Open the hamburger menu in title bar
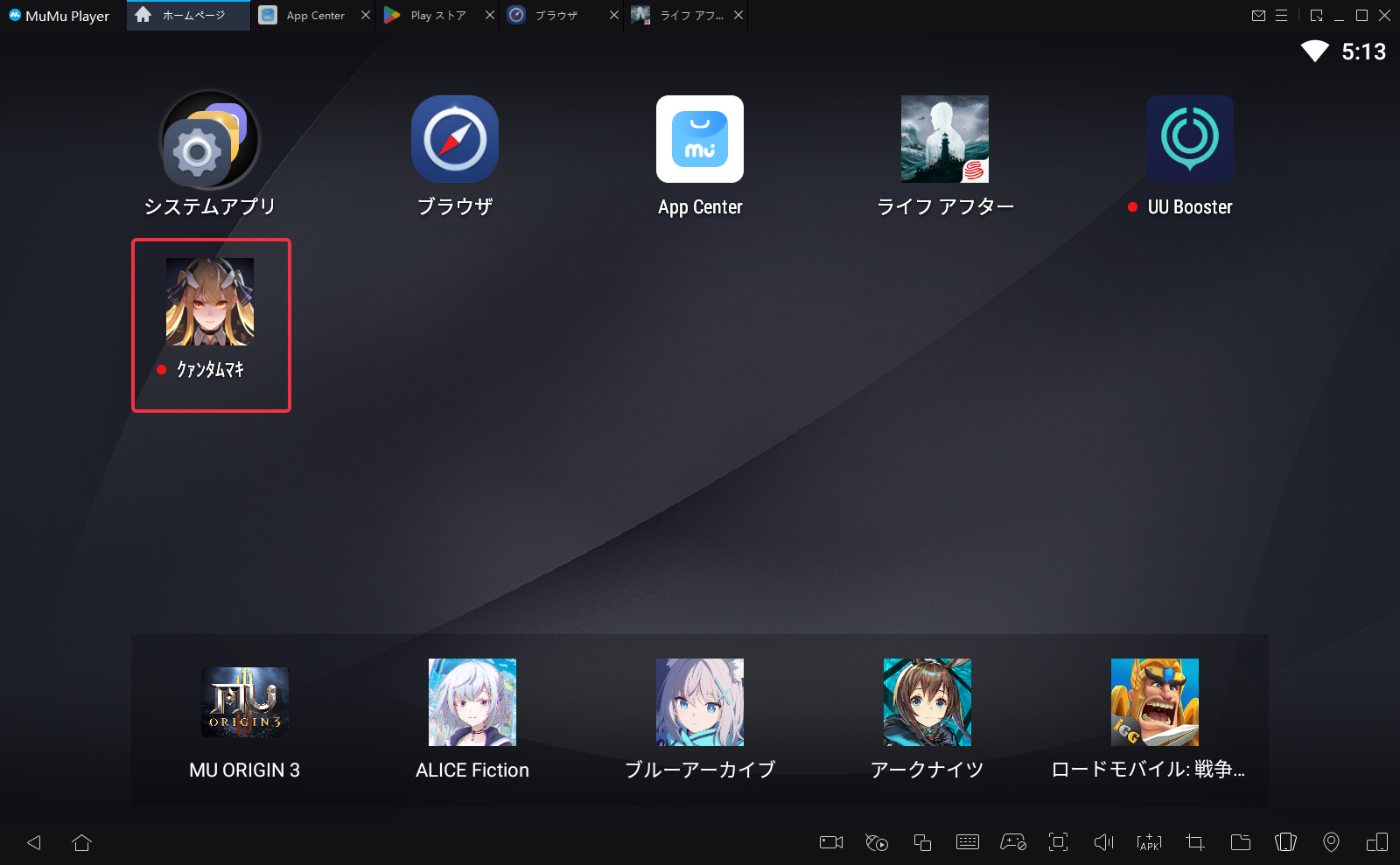 pos(1282,15)
